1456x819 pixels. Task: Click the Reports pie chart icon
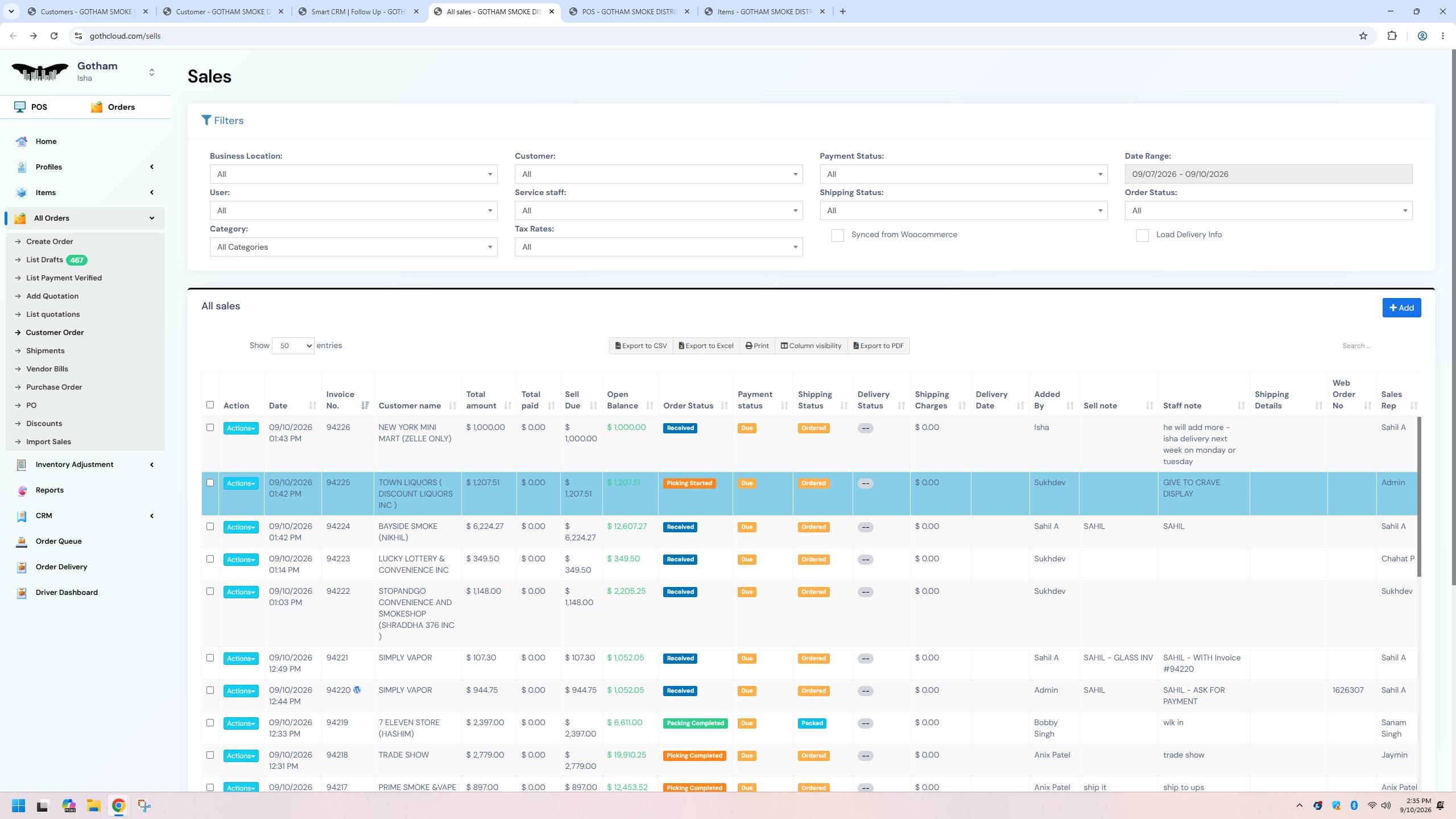tap(22, 490)
